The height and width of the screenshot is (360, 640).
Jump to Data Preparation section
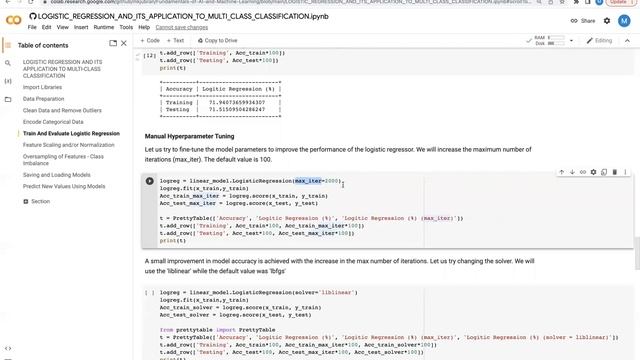pyautogui.click(x=43, y=99)
